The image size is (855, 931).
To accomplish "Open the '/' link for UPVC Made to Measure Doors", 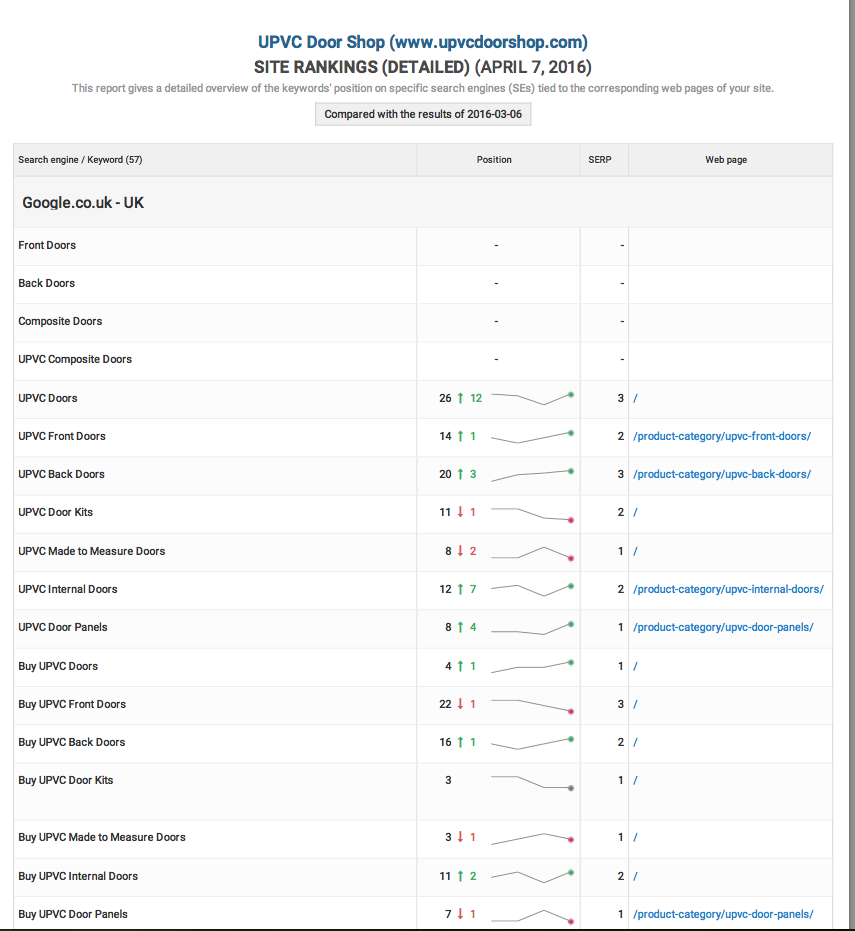I will [x=635, y=552].
